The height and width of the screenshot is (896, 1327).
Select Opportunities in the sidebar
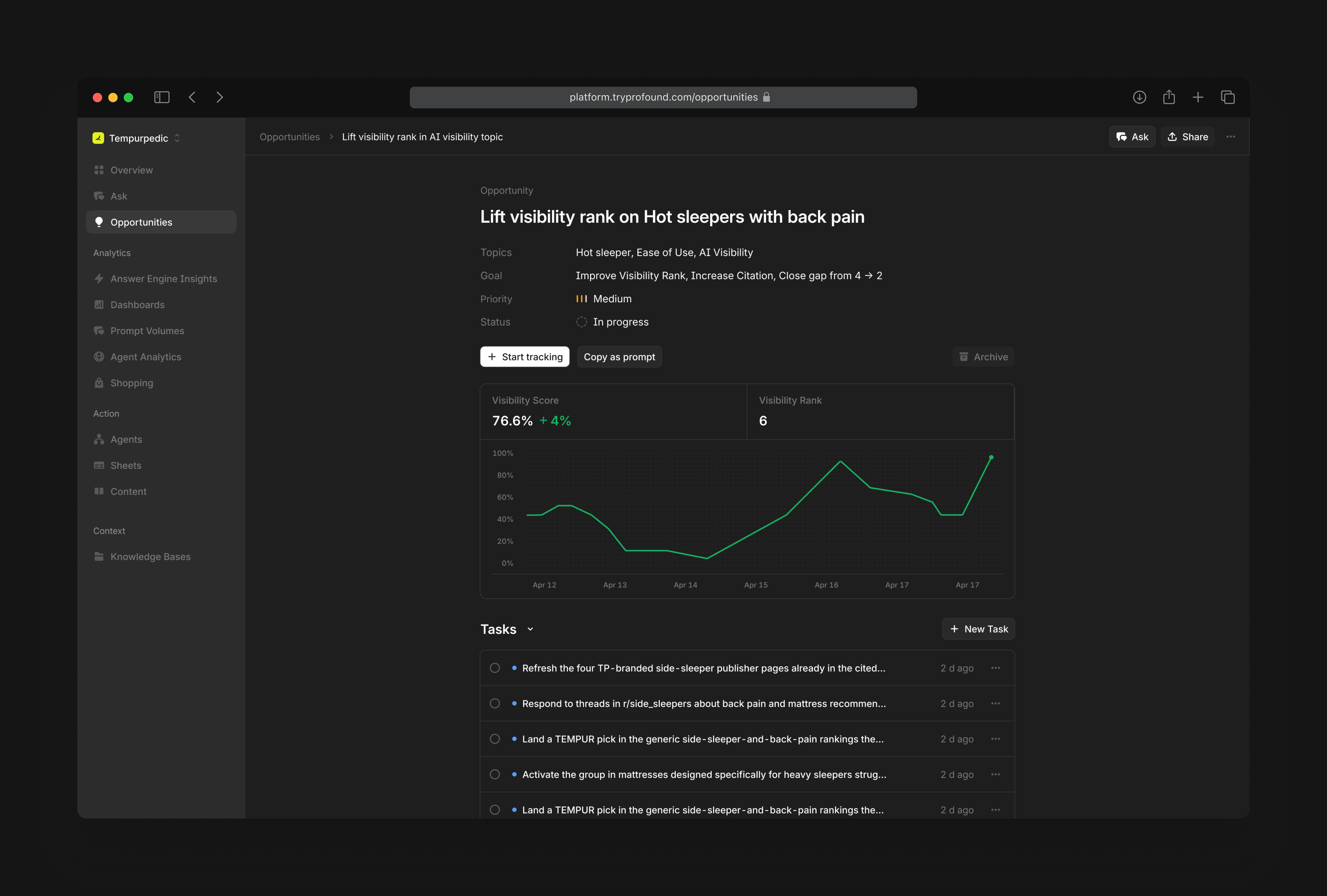(x=161, y=222)
